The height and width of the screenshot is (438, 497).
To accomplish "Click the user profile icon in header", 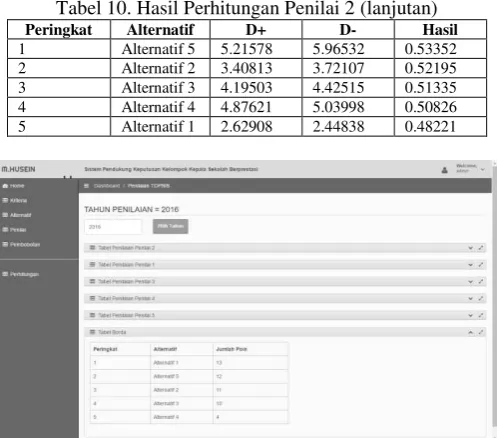I will 444,170.
